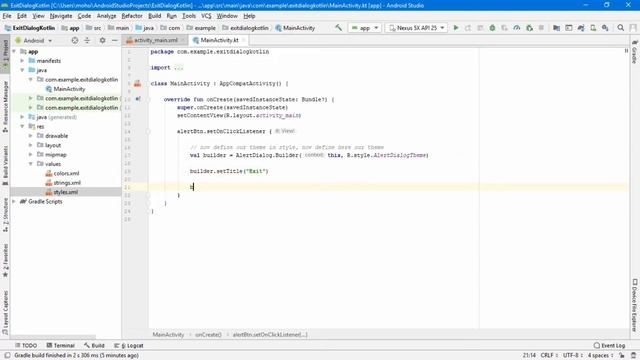Open the Terminal tool window button
Screen dimensions: 640x360
[60, 345]
